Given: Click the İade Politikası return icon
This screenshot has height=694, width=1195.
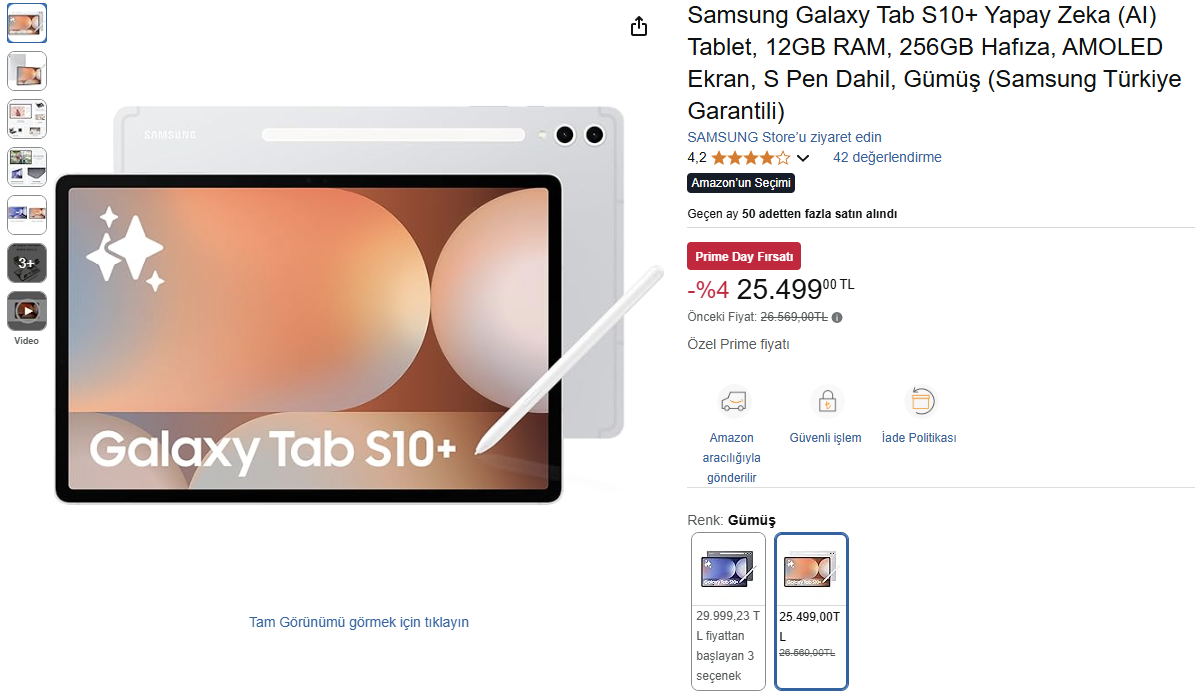Looking at the screenshot, I should point(921,401).
